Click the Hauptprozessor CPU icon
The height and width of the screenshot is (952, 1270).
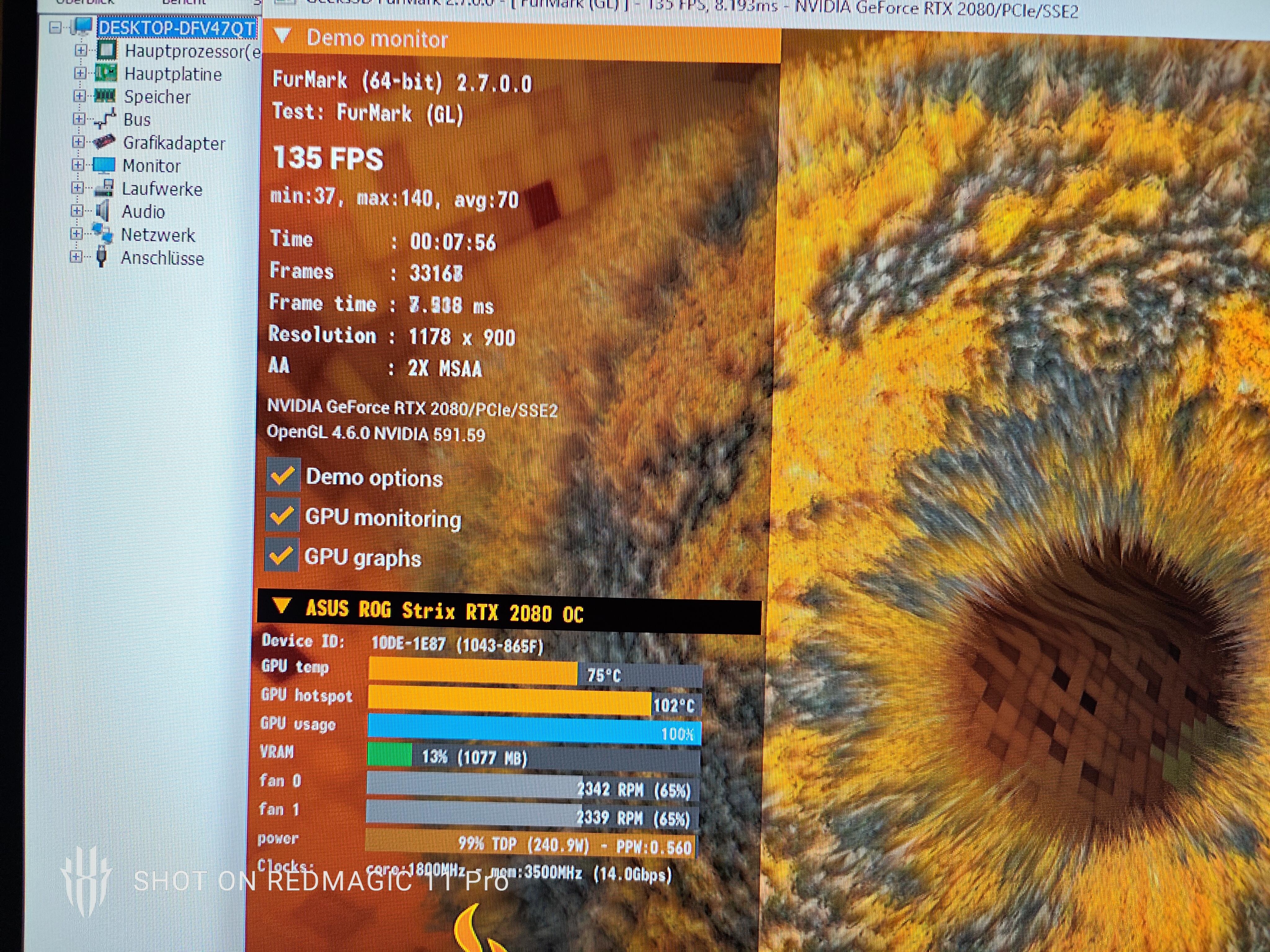pyautogui.click(x=107, y=50)
